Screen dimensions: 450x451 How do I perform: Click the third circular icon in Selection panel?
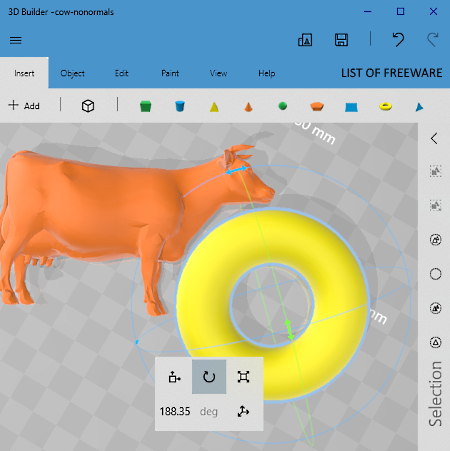point(436,240)
